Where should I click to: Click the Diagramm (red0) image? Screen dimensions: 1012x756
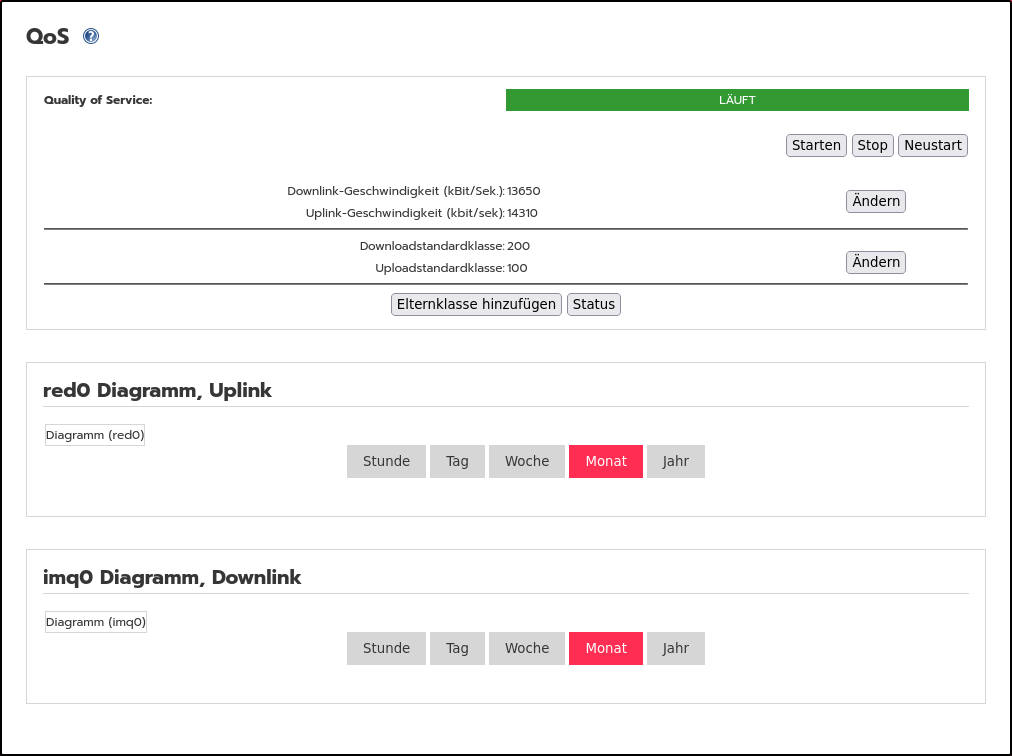click(x=95, y=435)
